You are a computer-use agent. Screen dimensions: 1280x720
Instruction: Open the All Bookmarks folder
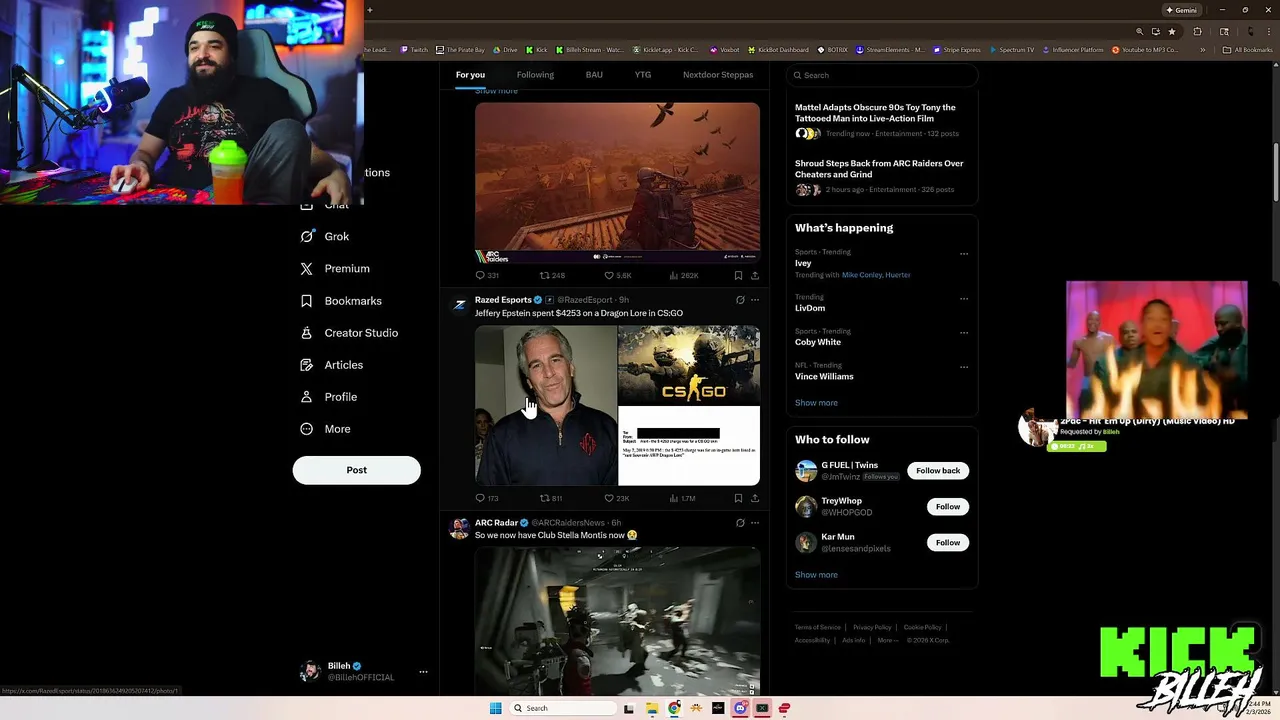pos(1248,50)
